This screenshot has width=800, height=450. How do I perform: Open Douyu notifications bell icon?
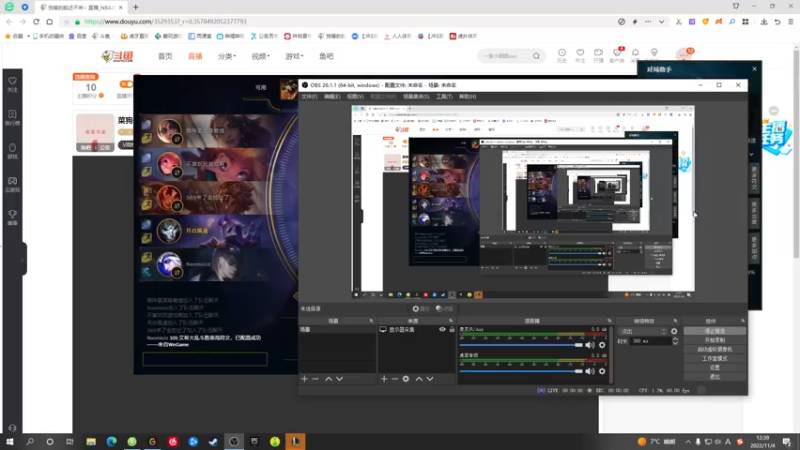point(635,55)
